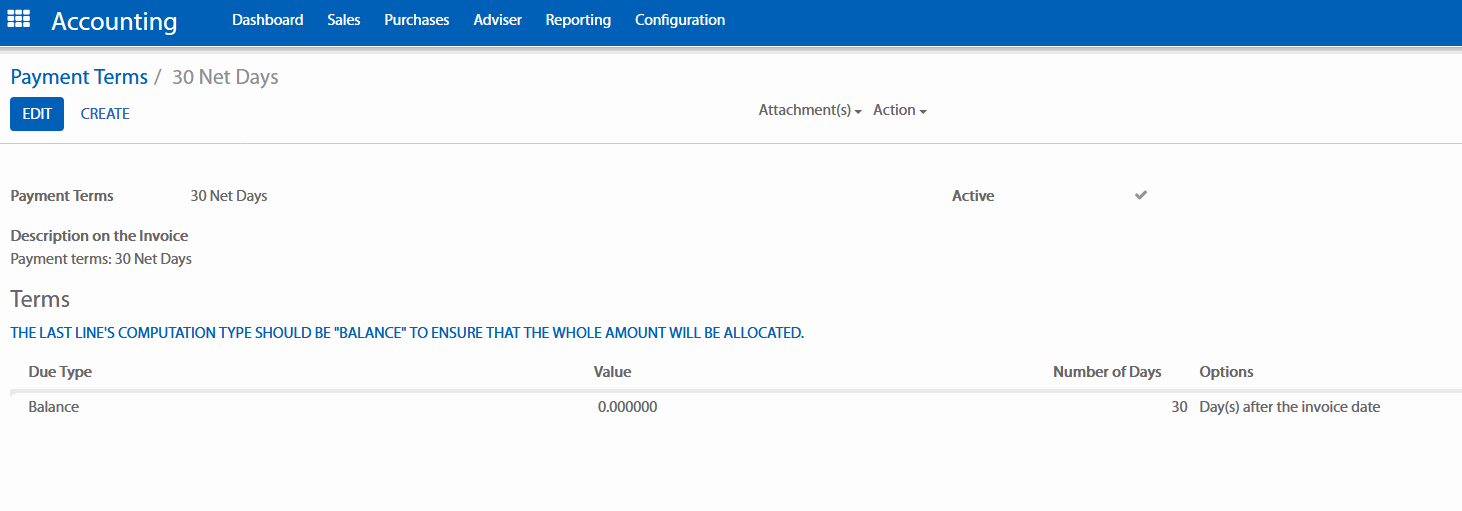This screenshot has width=1462, height=511.
Task: Go back to Payment Terms breadcrumb
Action: pos(79,77)
